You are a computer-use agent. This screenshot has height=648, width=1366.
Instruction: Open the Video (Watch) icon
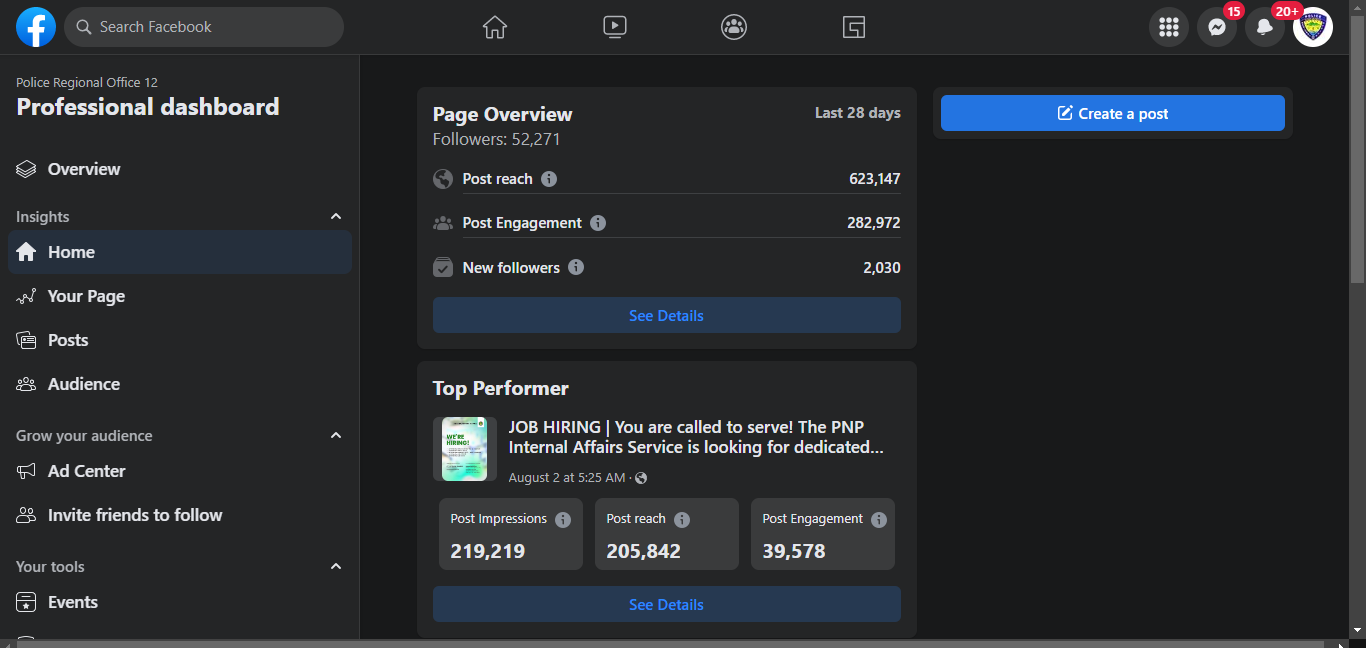(x=615, y=27)
